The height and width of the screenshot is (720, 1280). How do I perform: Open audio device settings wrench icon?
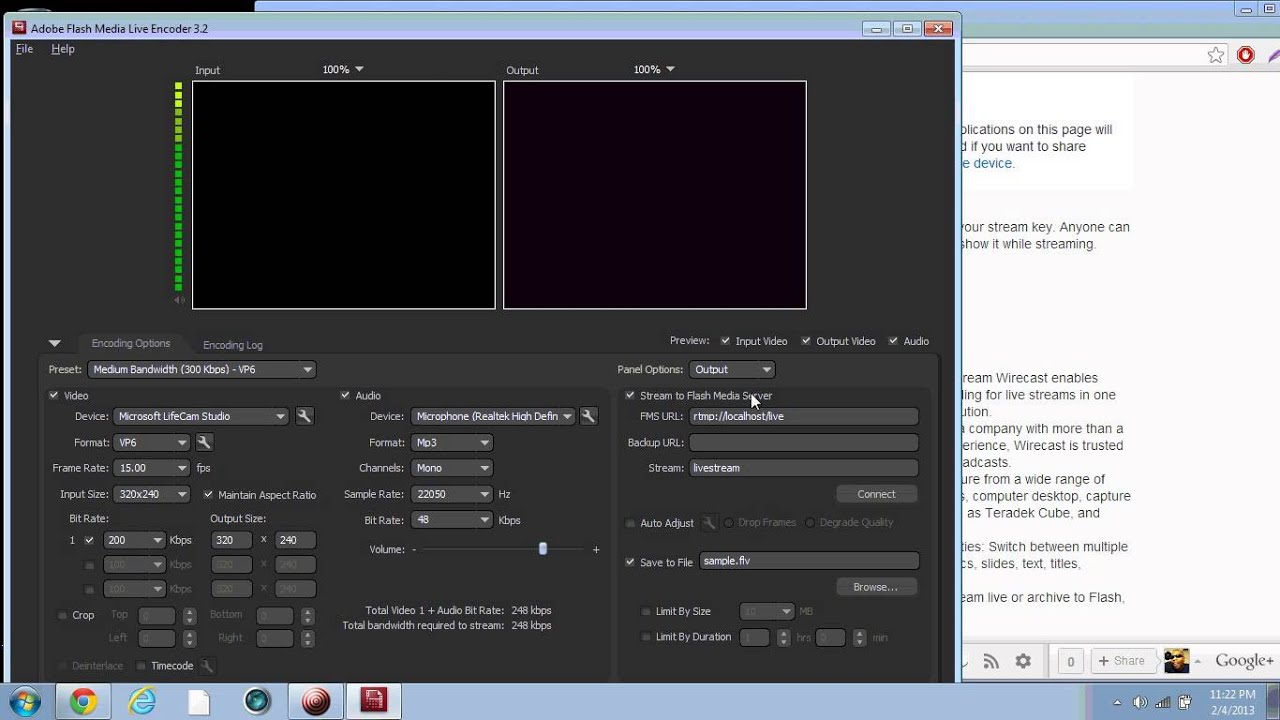point(589,416)
